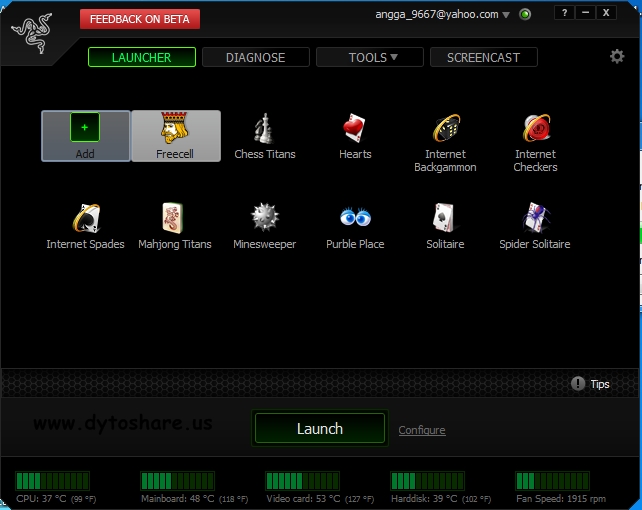Select the Chess Titans game icon
The image size is (642, 510).
click(x=264, y=129)
